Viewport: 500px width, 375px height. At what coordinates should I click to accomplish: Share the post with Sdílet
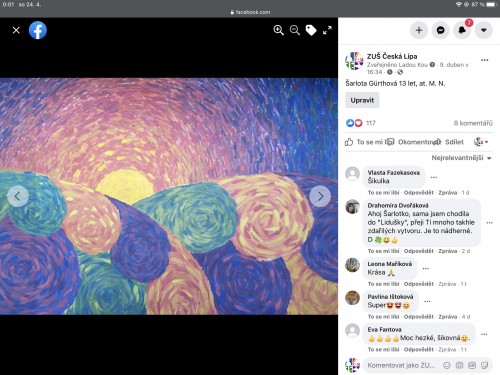point(449,142)
